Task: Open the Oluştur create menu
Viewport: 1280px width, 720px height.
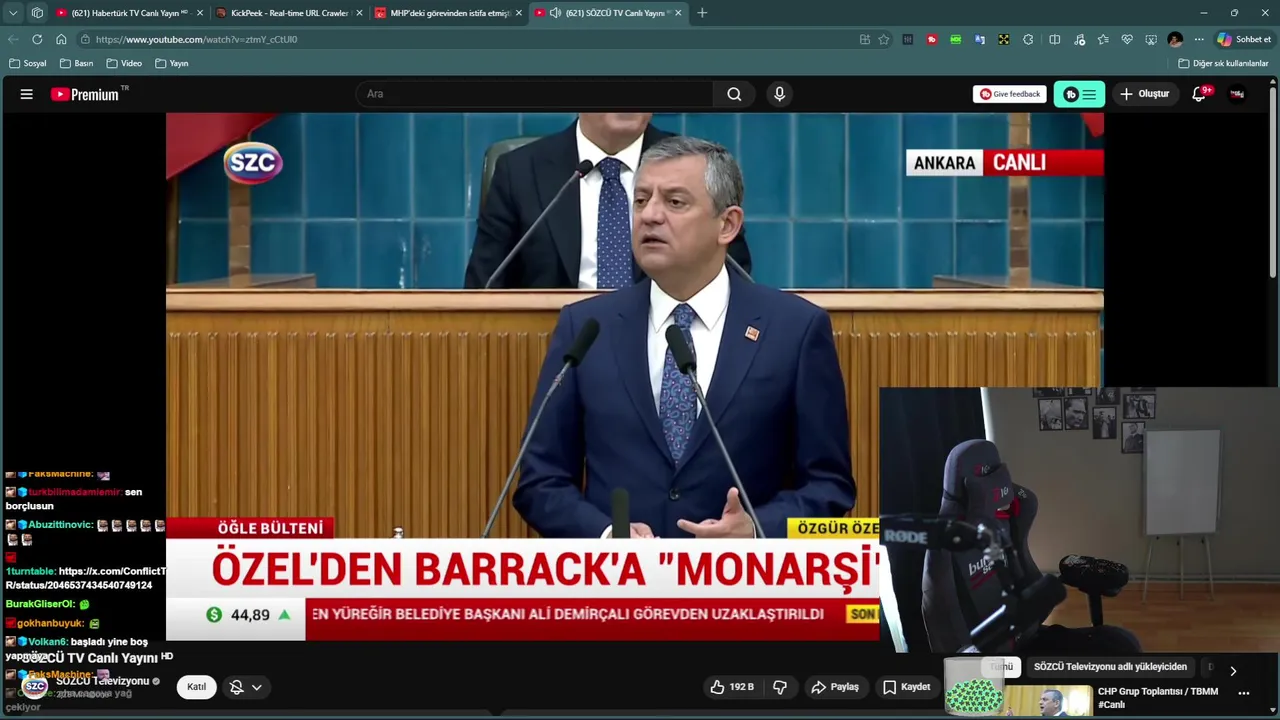Action: pyautogui.click(x=1144, y=94)
